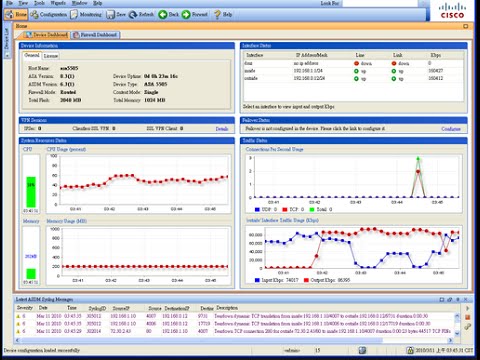Click the syslog horizontal scrollbar thumb
480x360 pixels.
pyautogui.click(x=201, y=340)
